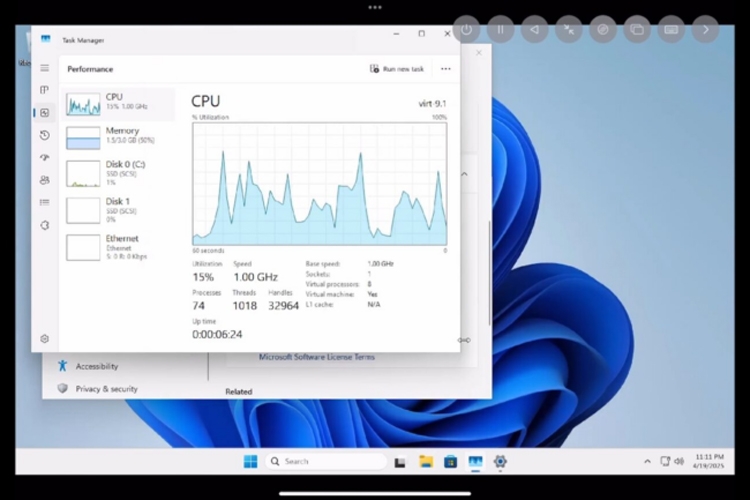This screenshot has width=750, height=500.
Task: Open the Services page in Task Manager
Action: (44, 225)
